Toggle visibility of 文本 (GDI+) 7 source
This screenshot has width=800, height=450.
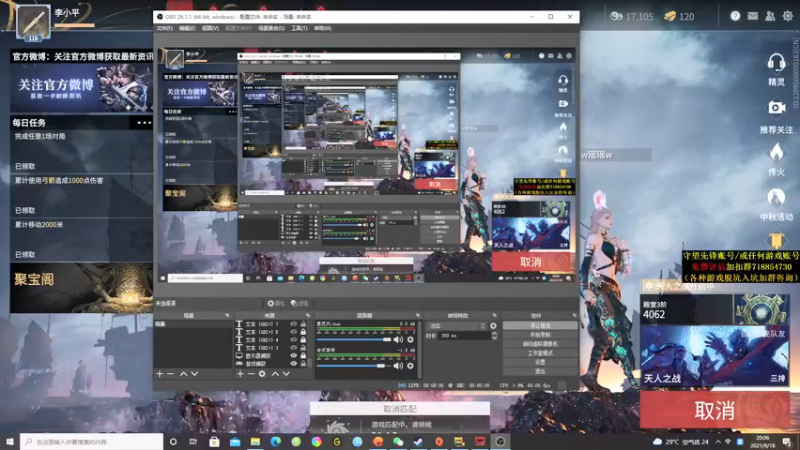pyautogui.click(x=293, y=324)
